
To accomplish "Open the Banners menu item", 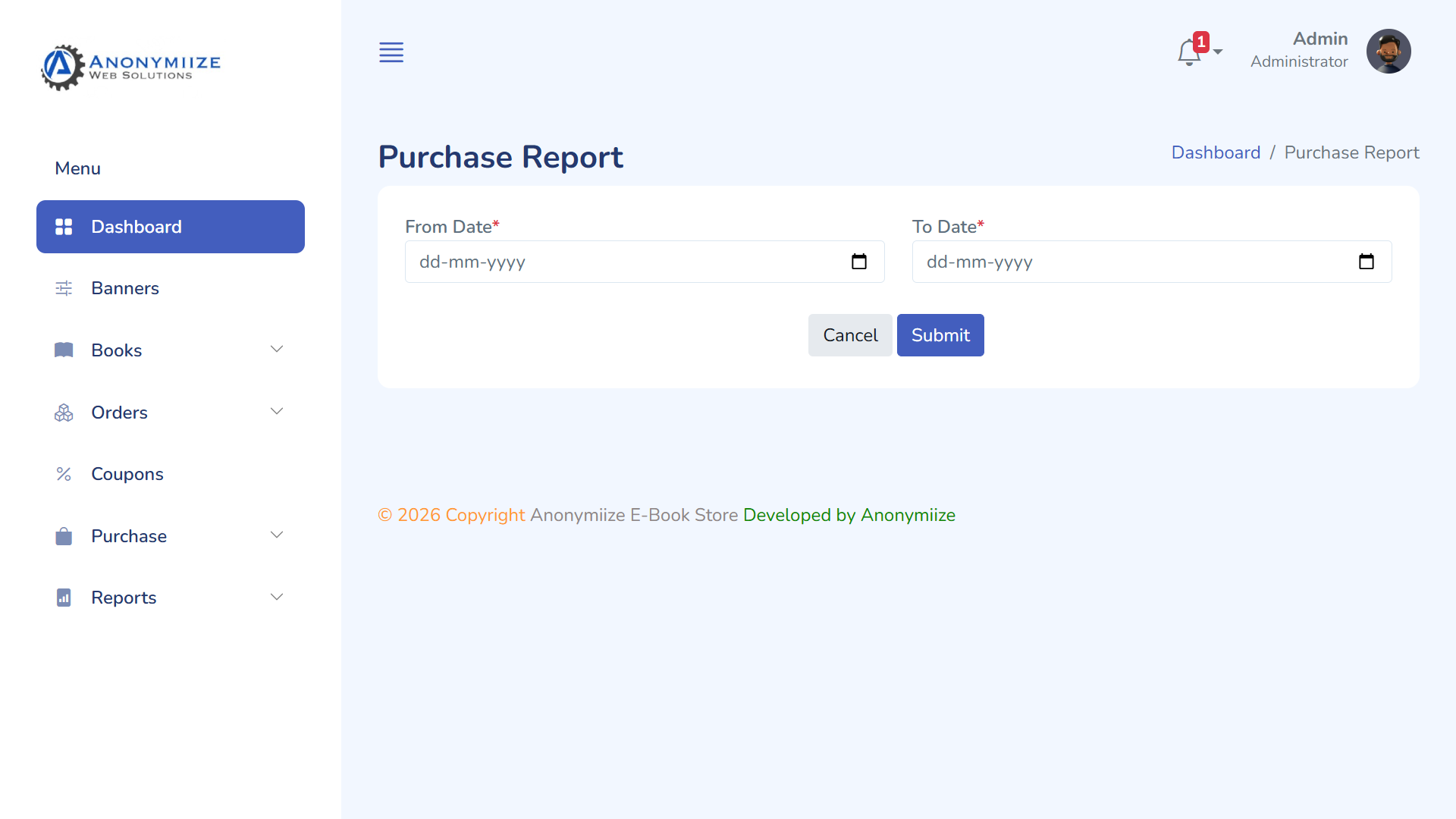I will click(x=171, y=288).
